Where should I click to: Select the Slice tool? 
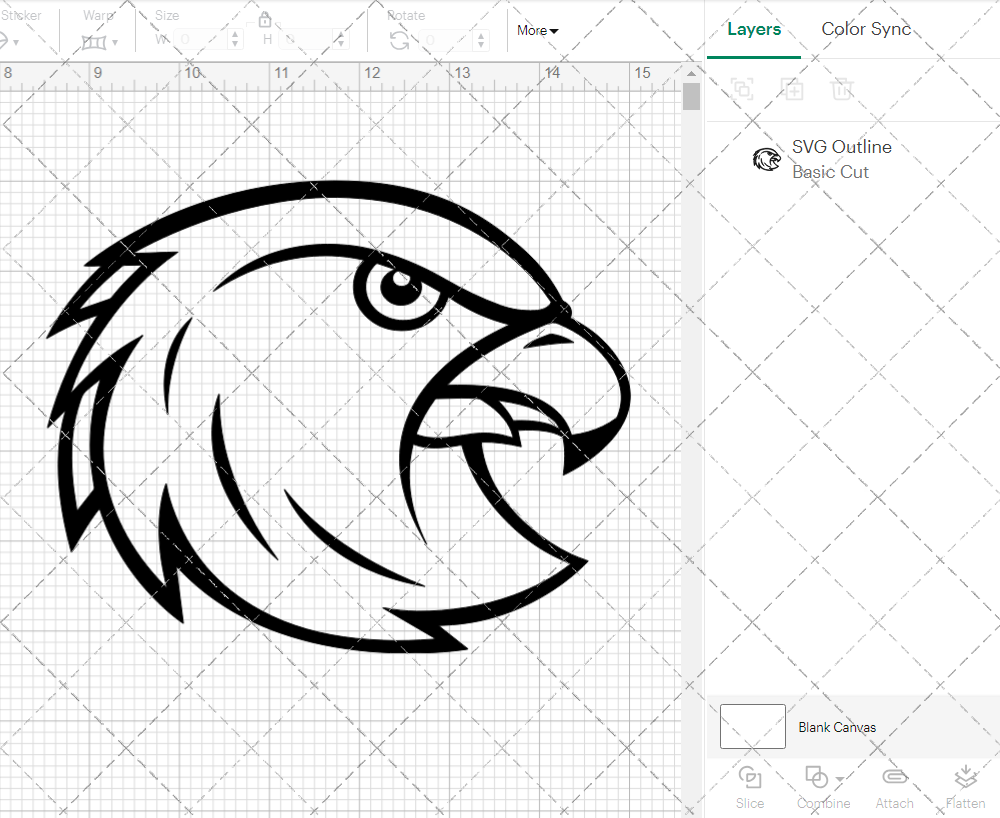[750, 786]
